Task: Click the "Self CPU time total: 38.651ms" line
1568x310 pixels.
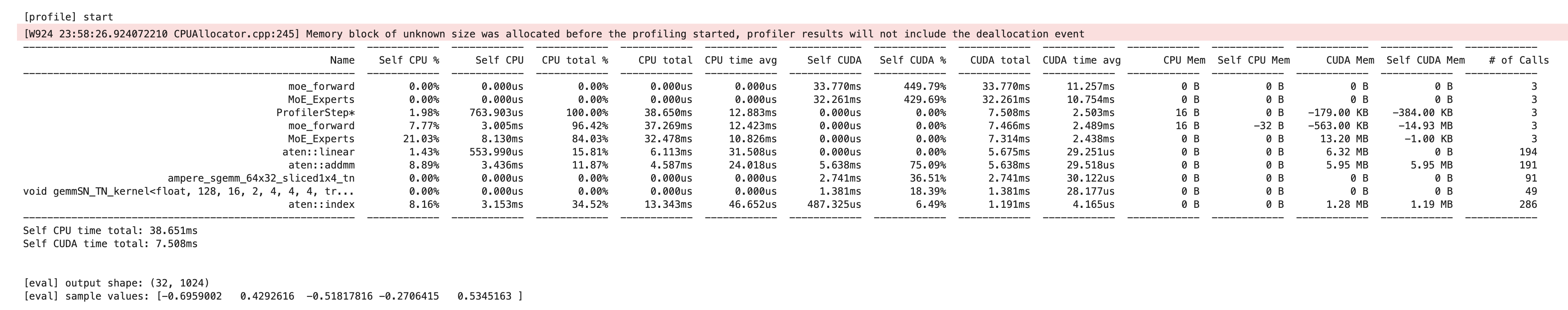Action: [110, 231]
